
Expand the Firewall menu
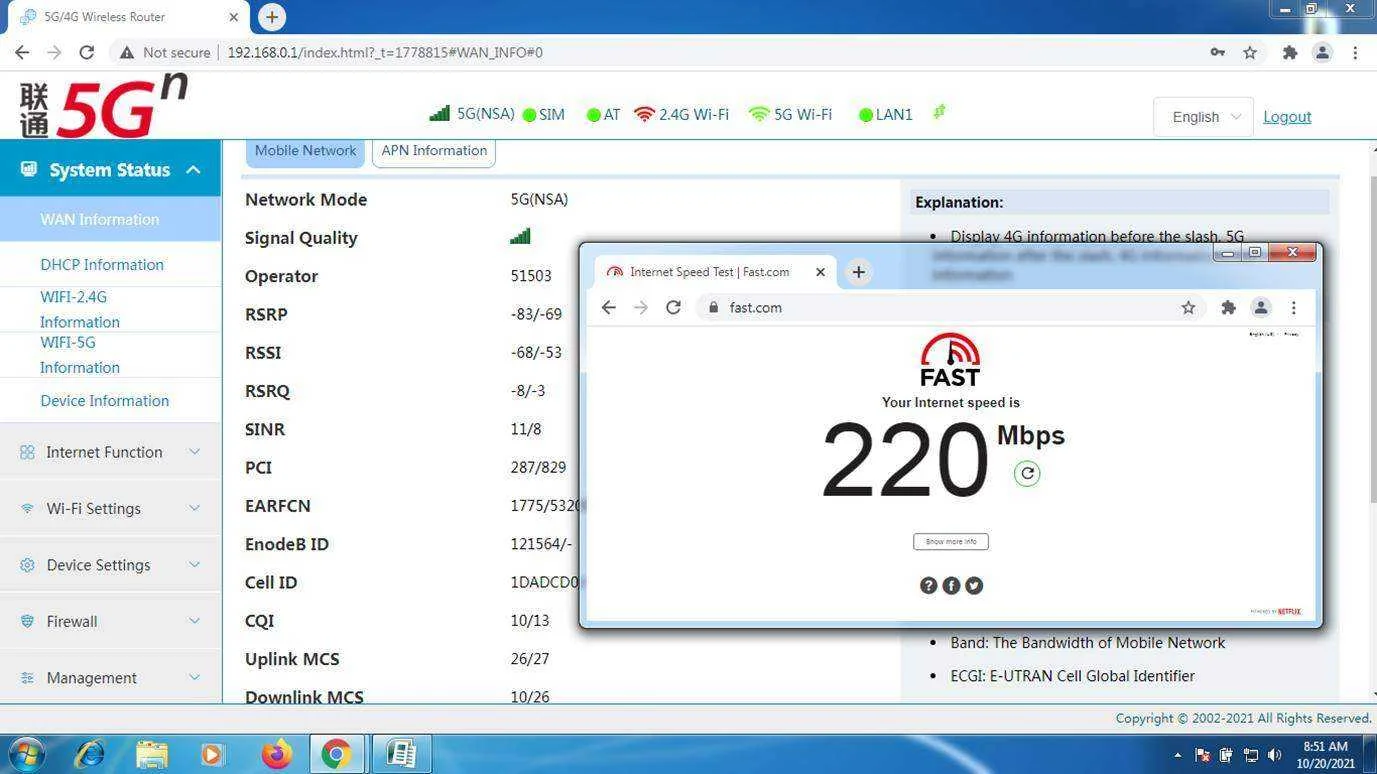click(x=110, y=622)
